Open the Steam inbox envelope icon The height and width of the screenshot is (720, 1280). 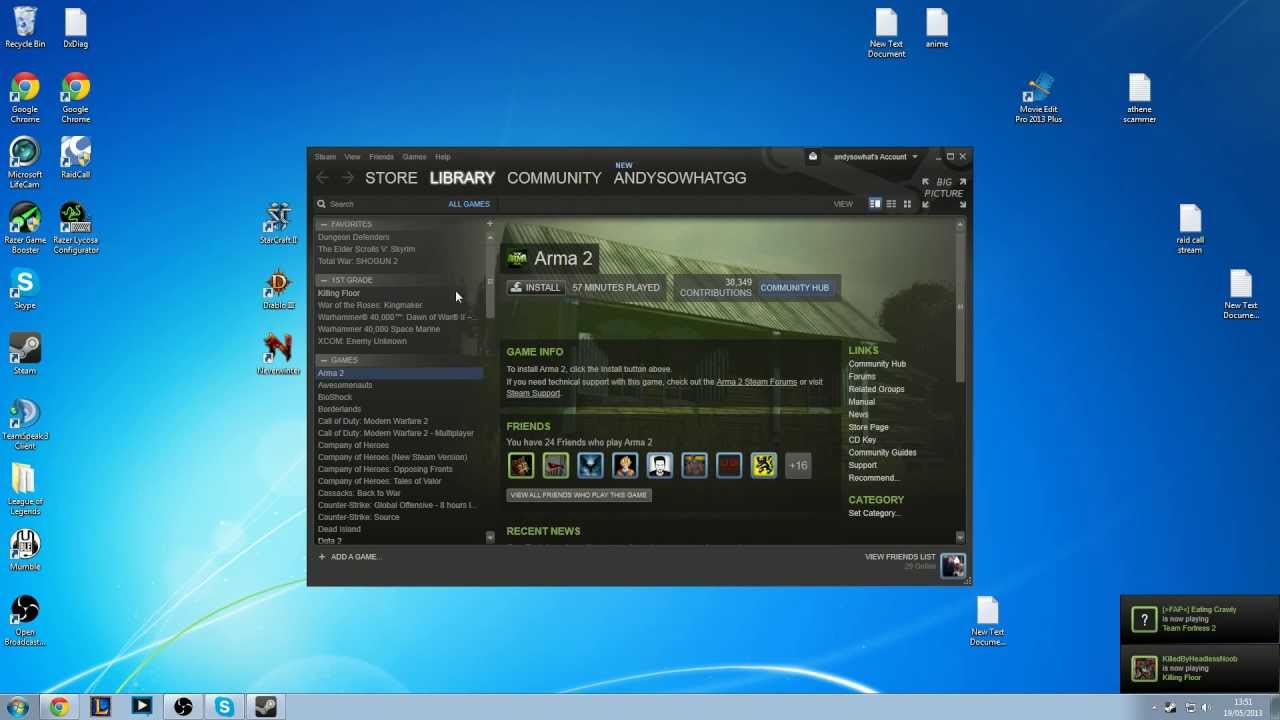[x=813, y=157]
